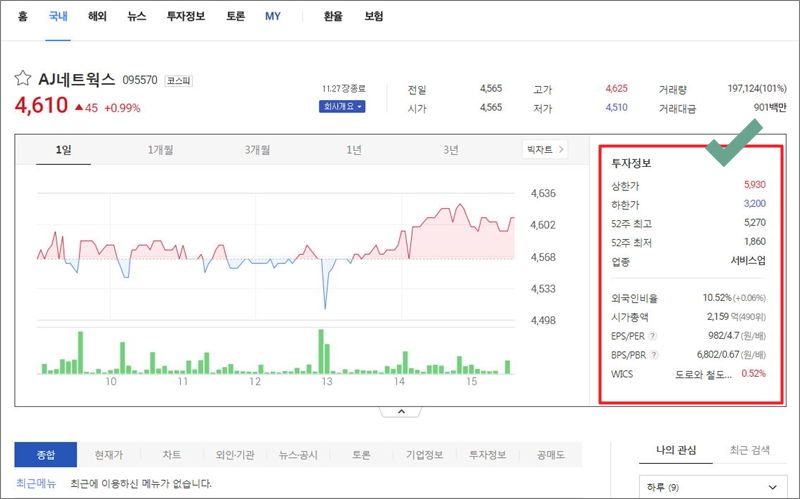800x499 pixels.
Task: Open the 보험 menu
Action: [x=373, y=16]
